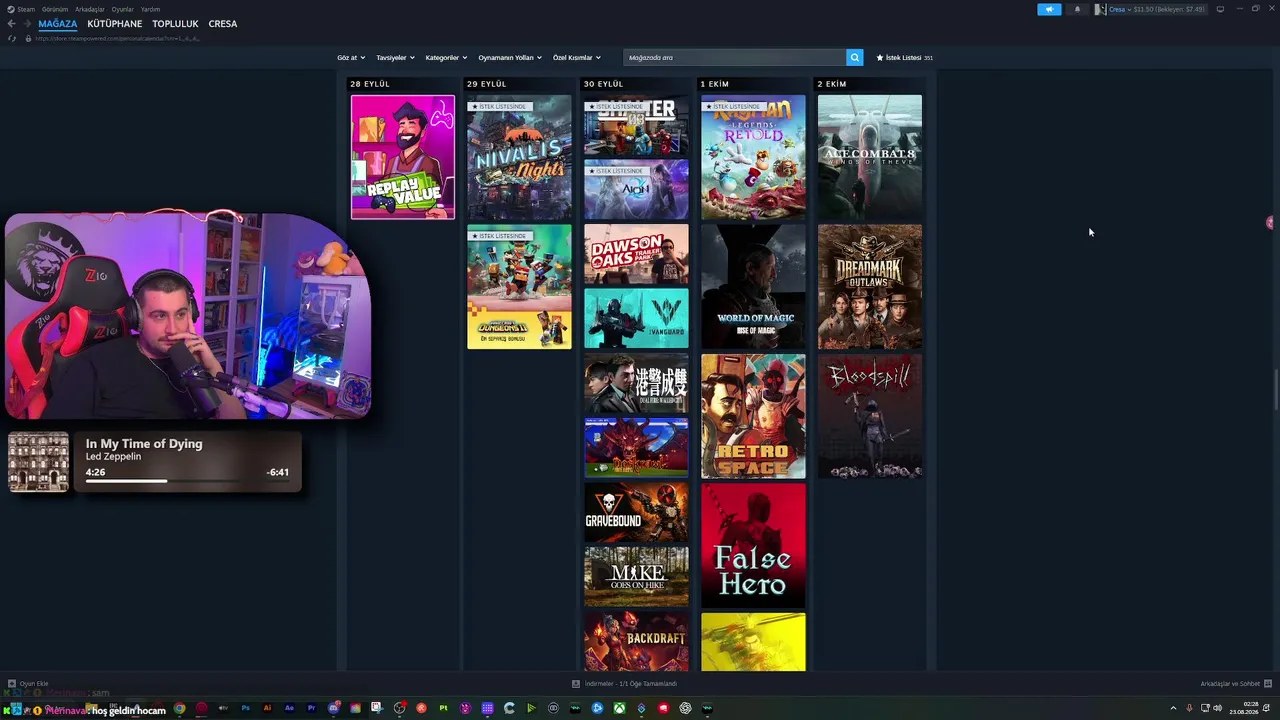
Task: Open the Ace Combat 8 thumbnail
Action: point(870,157)
